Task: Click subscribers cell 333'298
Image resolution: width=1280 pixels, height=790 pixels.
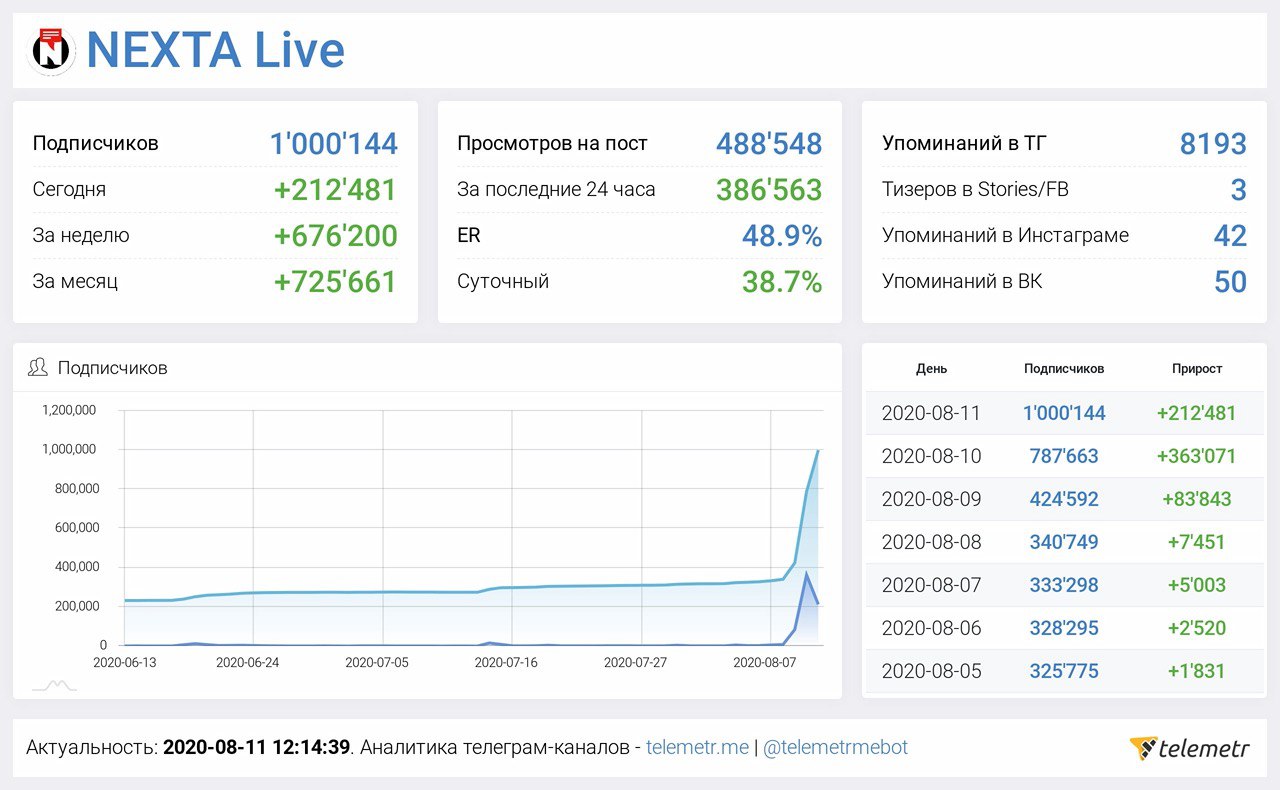Action: point(1064,585)
